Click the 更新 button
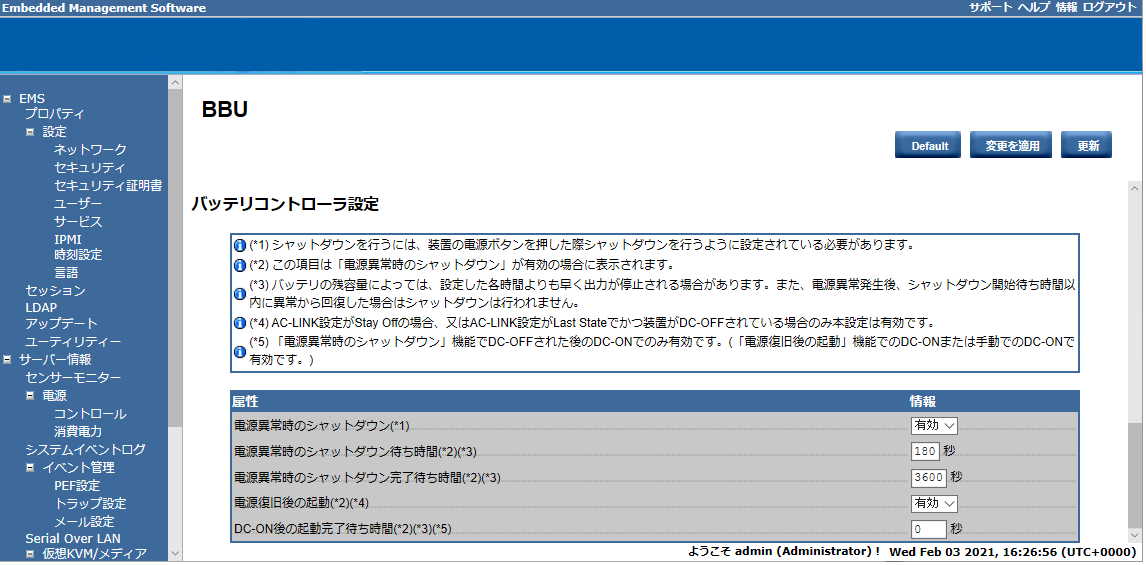This screenshot has height=565, width=1146. click(x=1087, y=146)
